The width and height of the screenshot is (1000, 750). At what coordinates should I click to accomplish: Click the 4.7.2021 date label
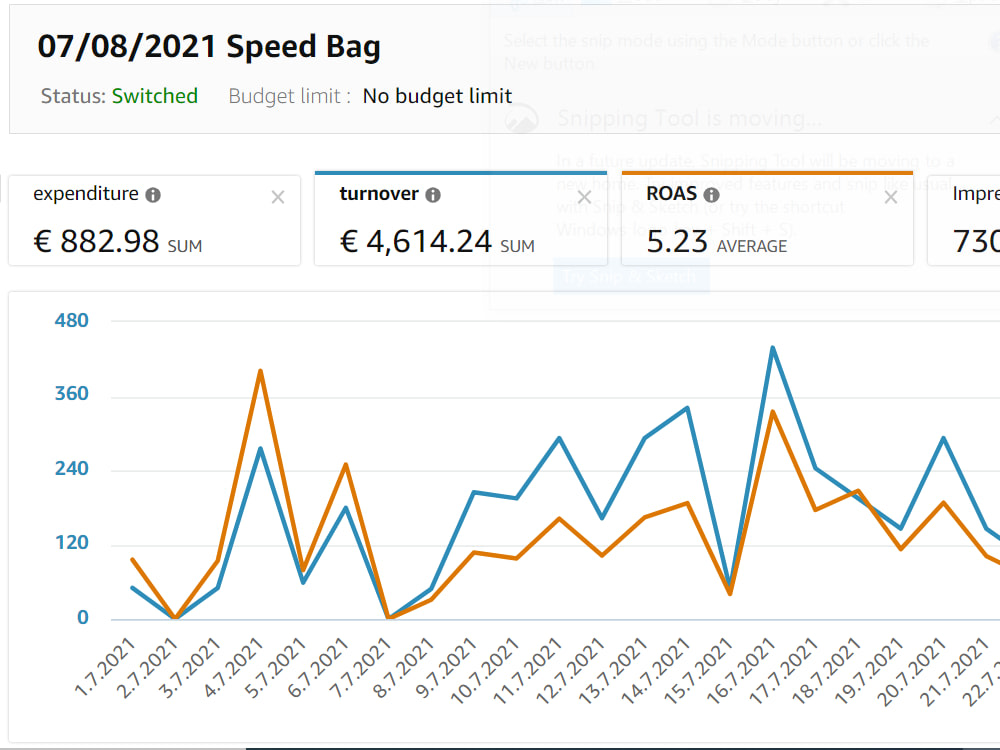pos(234,666)
